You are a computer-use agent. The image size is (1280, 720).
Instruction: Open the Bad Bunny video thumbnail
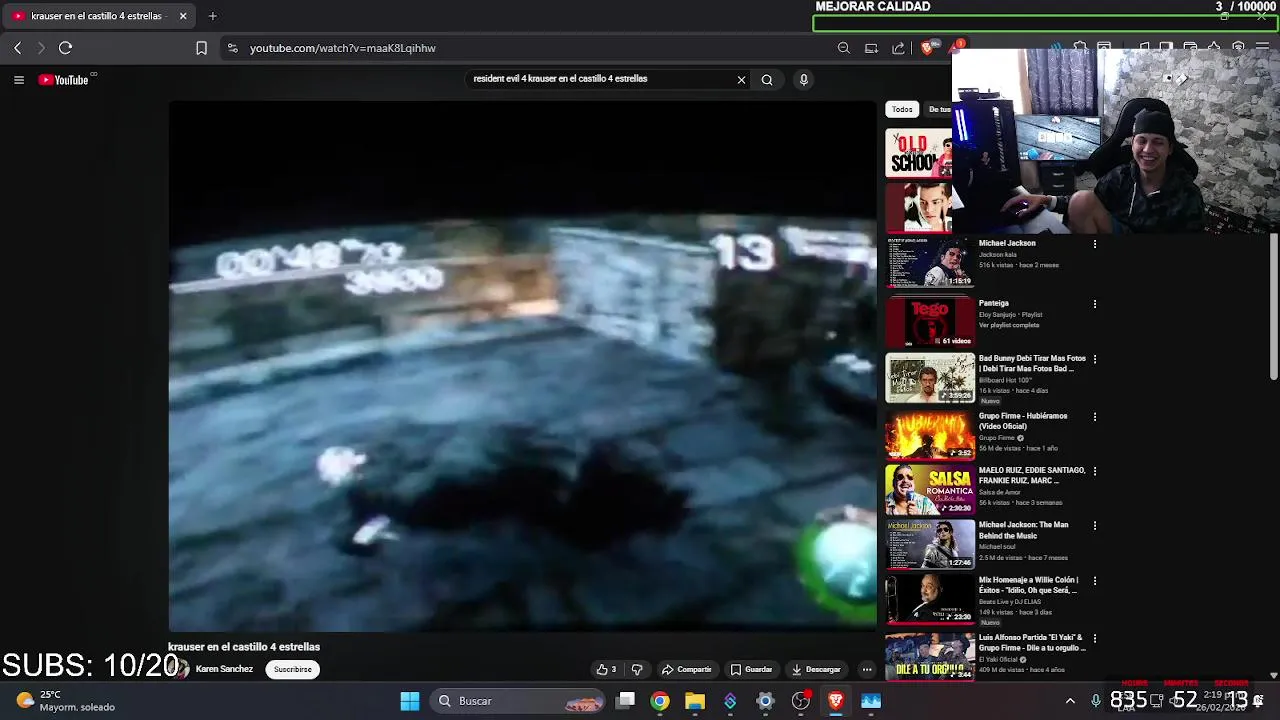click(930, 377)
